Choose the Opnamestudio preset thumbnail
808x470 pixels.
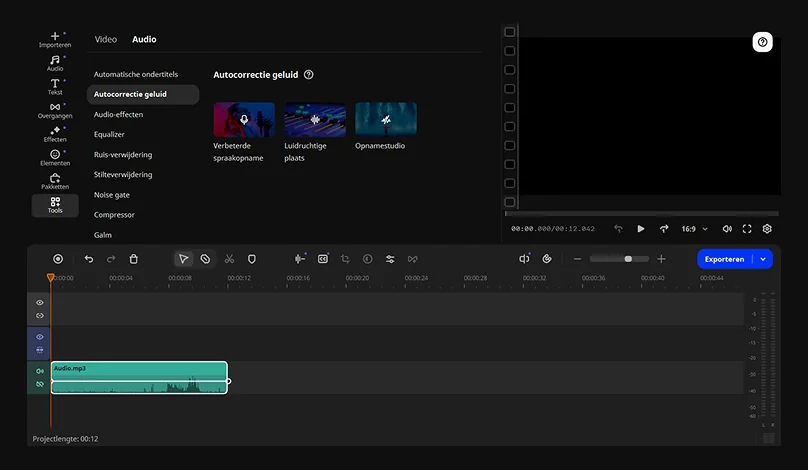386,120
